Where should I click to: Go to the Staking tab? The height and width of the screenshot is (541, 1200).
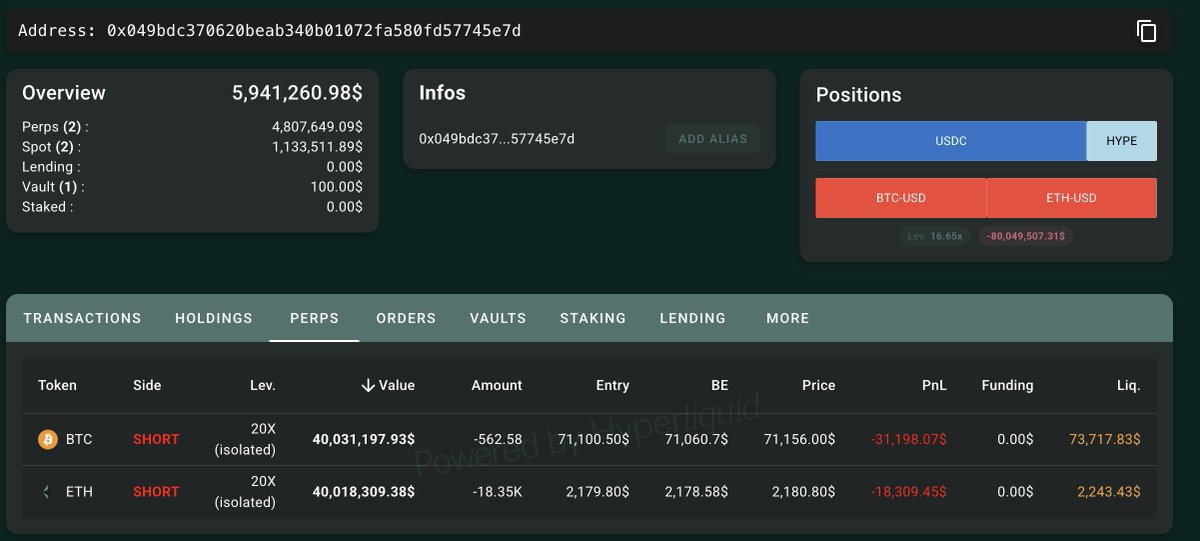pos(593,318)
